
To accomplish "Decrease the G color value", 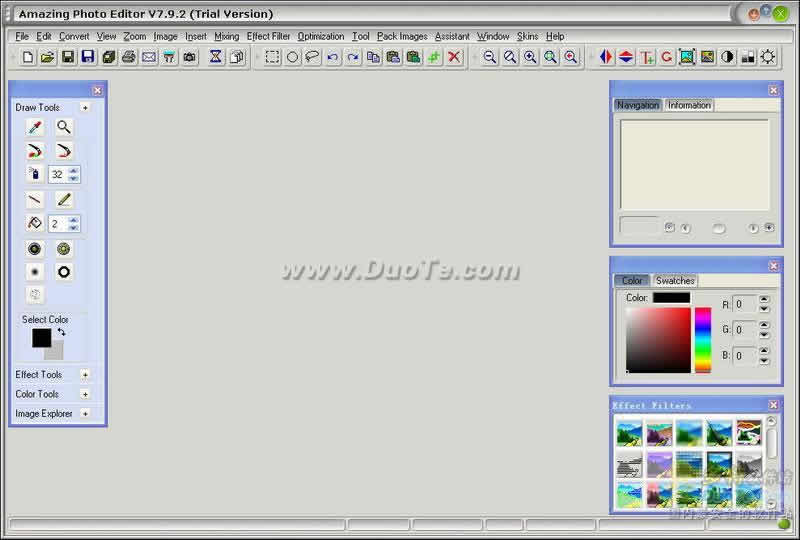I will [x=764, y=335].
